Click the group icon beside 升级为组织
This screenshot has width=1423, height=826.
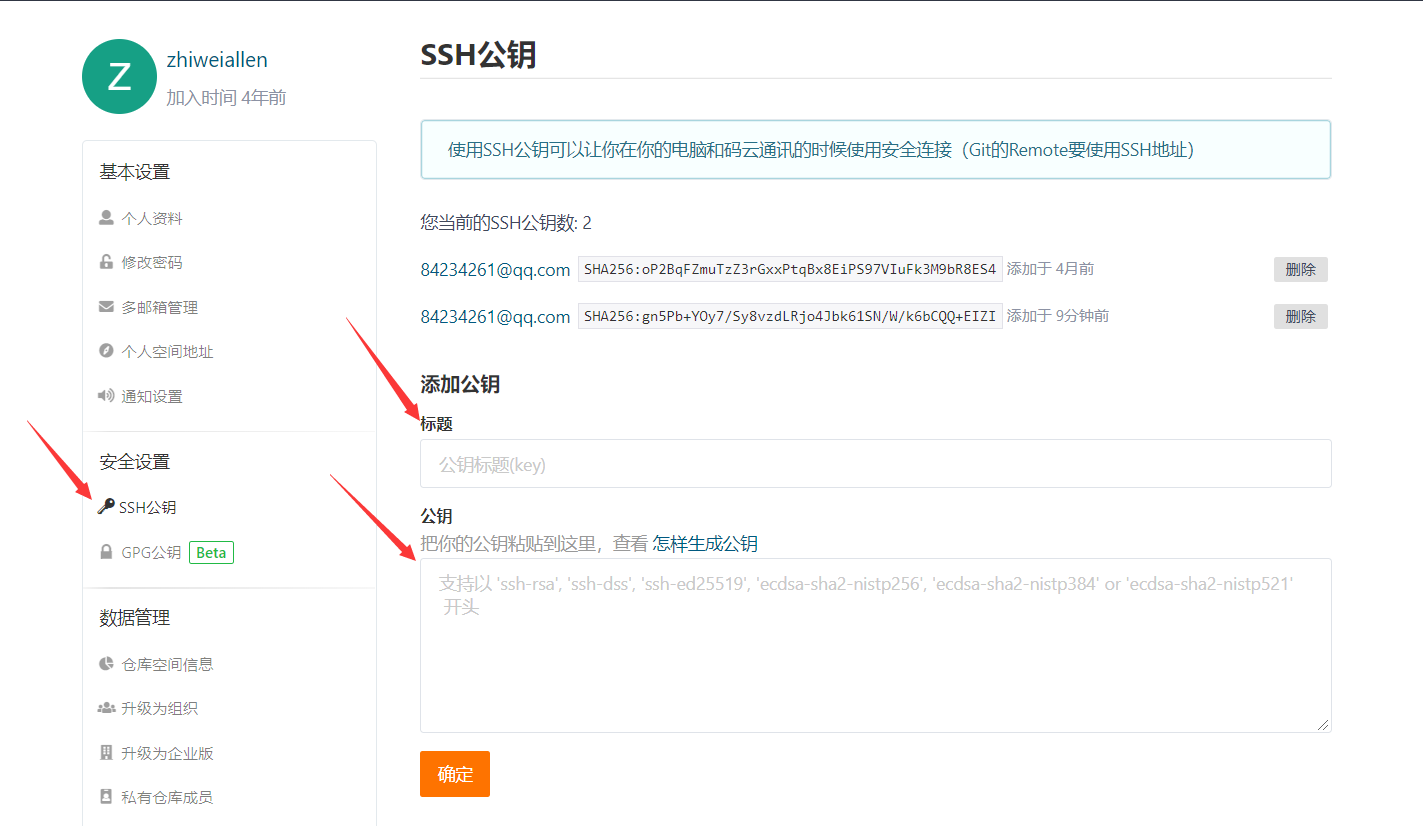coord(105,707)
